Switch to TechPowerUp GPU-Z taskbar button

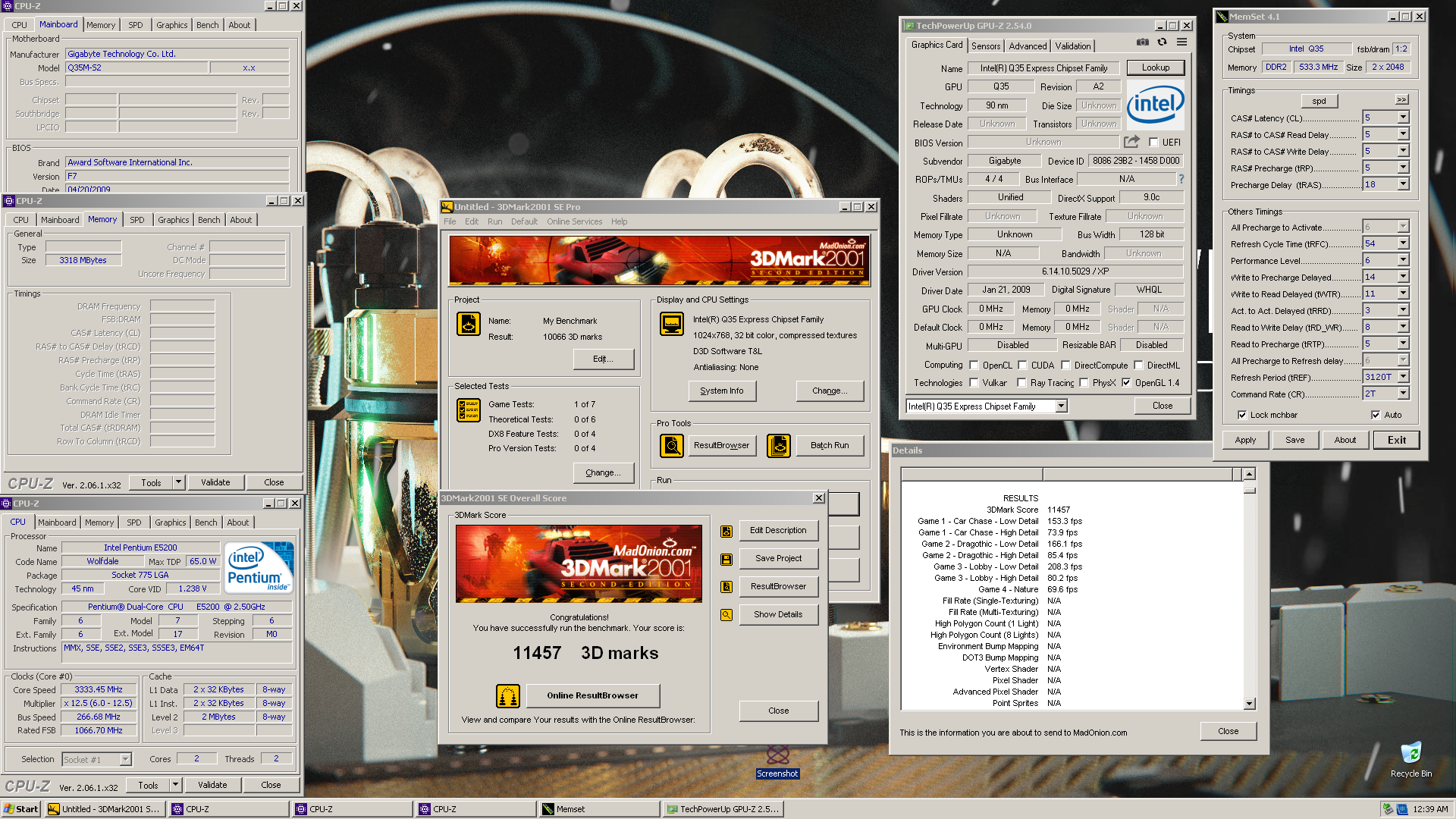[723, 809]
